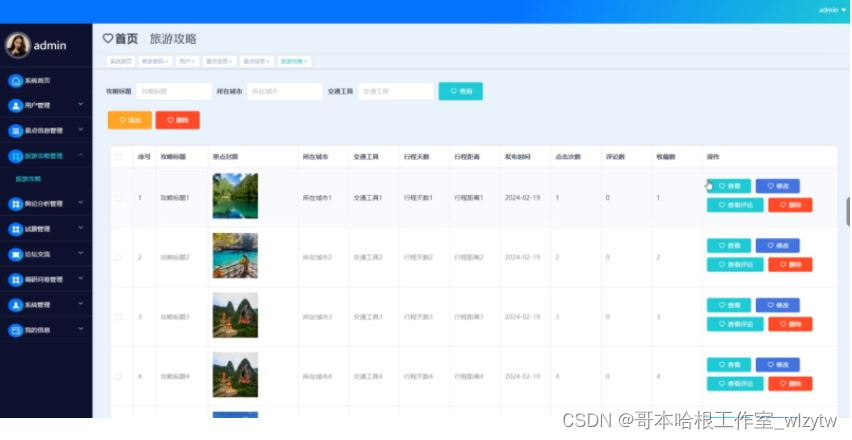Tick the checkbox for row 攻略标题1

pyautogui.click(x=119, y=198)
